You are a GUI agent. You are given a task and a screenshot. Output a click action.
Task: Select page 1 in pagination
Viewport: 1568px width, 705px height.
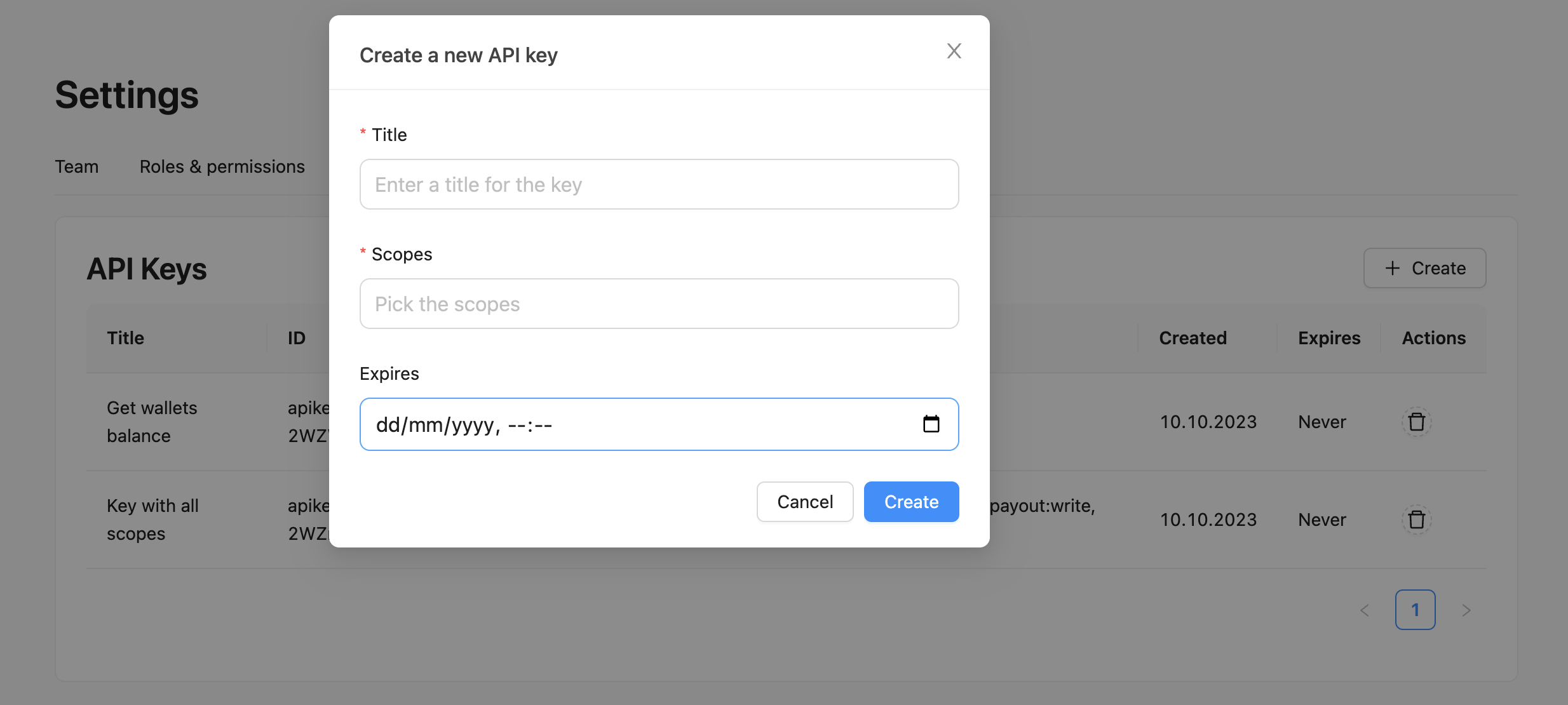click(x=1415, y=610)
